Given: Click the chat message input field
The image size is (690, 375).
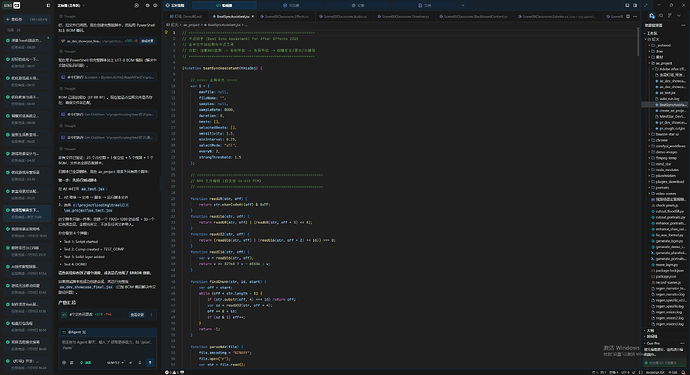Looking at the screenshot, I should pos(108,346).
